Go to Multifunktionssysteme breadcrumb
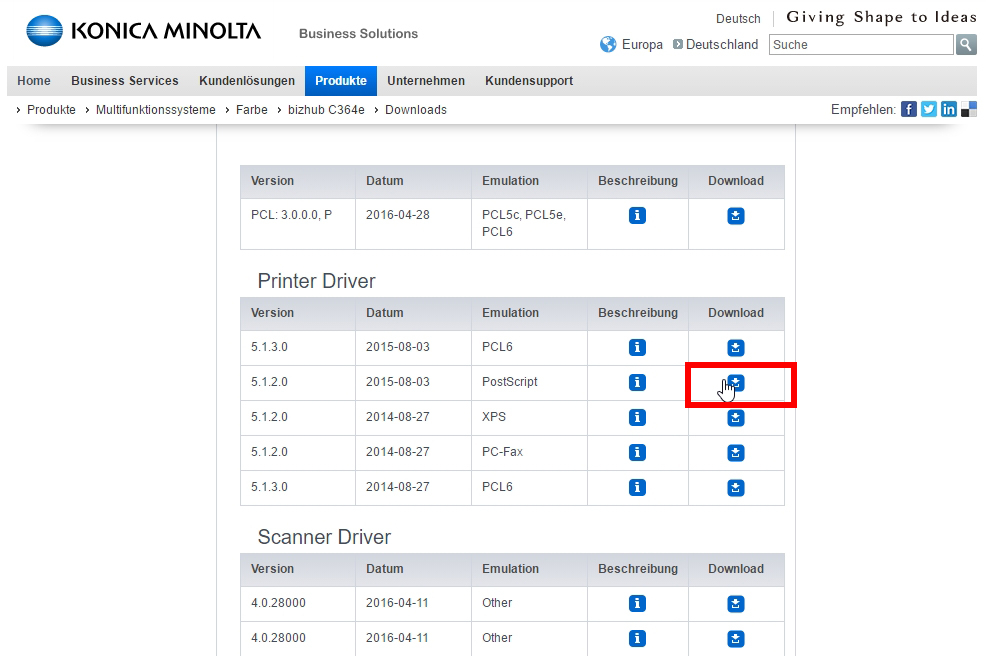The height and width of the screenshot is (656, 986). [x=155, y=109]
